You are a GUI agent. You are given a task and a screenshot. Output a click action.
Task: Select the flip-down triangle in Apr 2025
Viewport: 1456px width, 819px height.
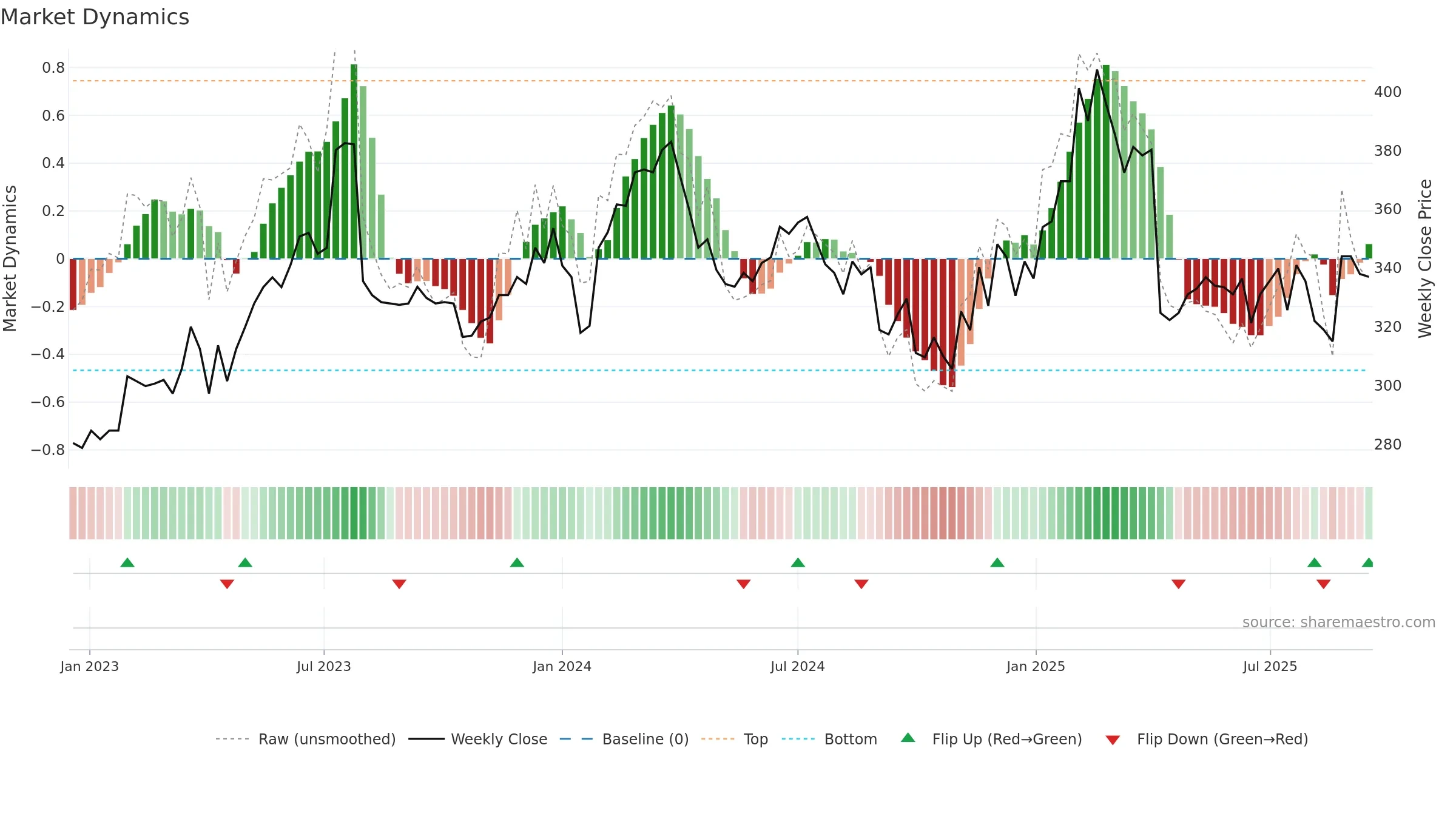pyautogui.click(x=1179, y=584)
